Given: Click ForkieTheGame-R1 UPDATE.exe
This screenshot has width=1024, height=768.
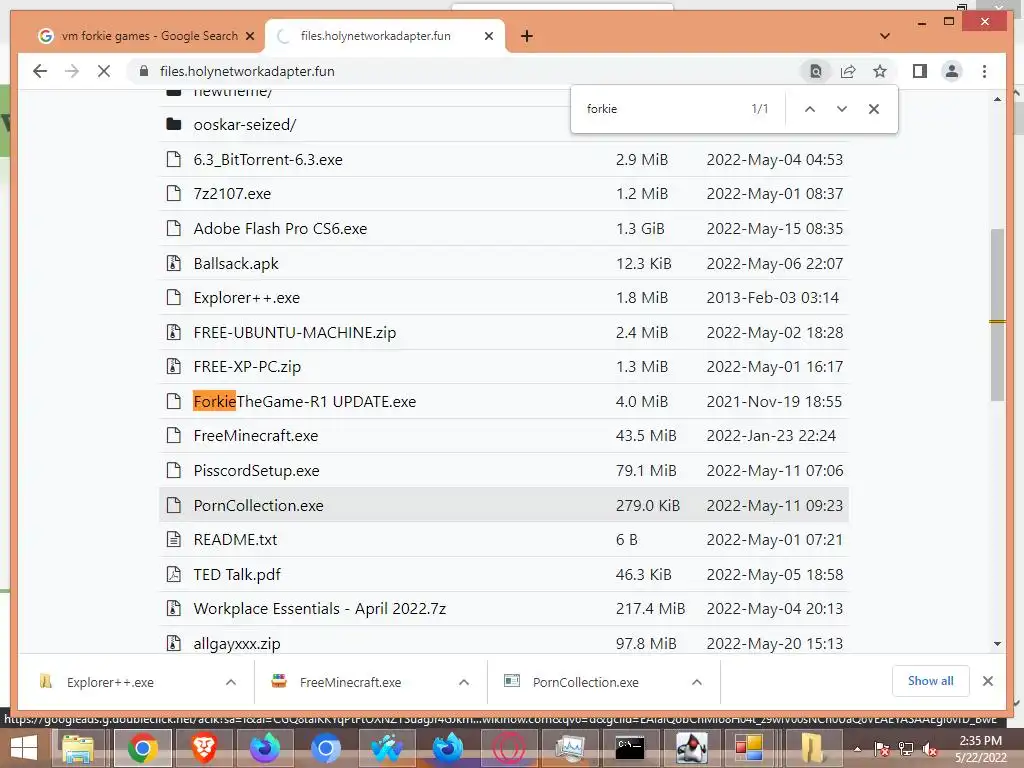Looking at the screenshot, I should tap(304, 402).
